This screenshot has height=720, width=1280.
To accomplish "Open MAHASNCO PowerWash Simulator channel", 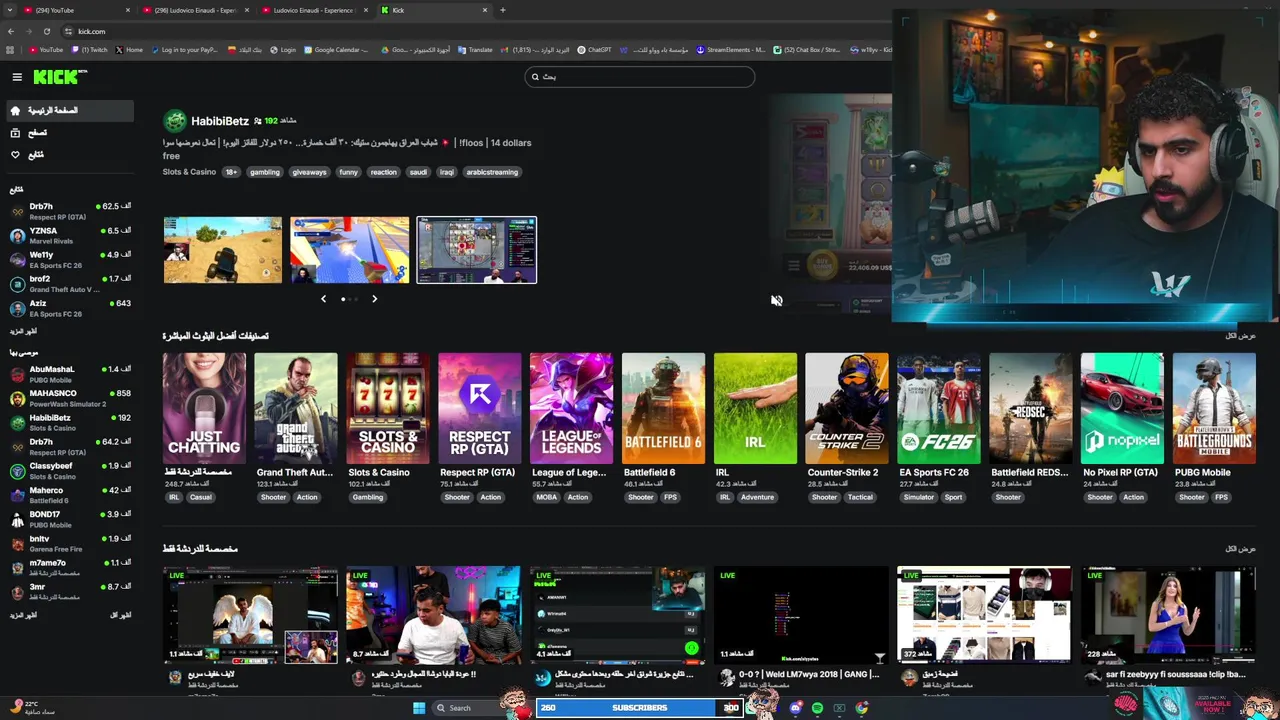I will (x=70, y=398).
